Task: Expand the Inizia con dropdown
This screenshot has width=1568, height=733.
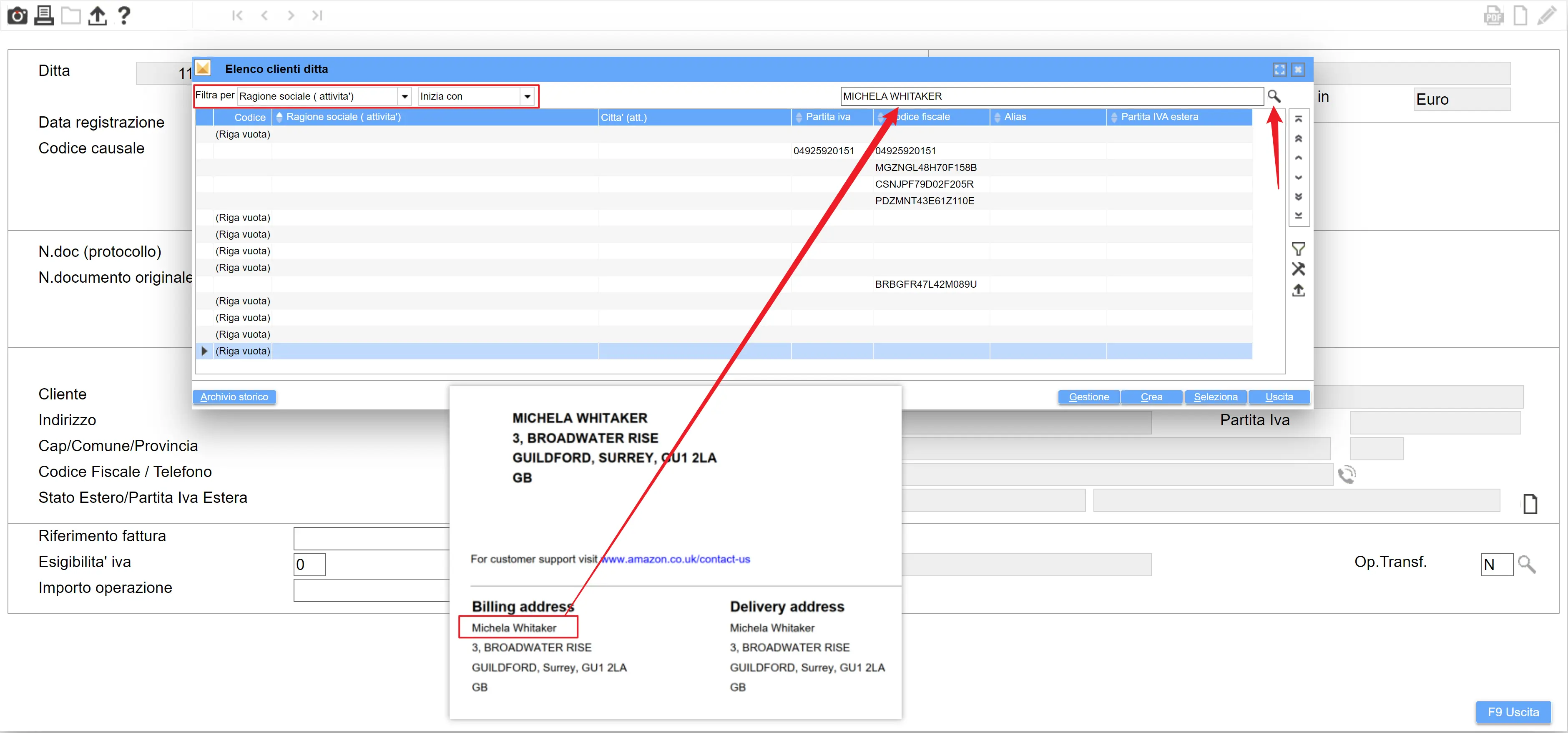Action: point(527,96)
